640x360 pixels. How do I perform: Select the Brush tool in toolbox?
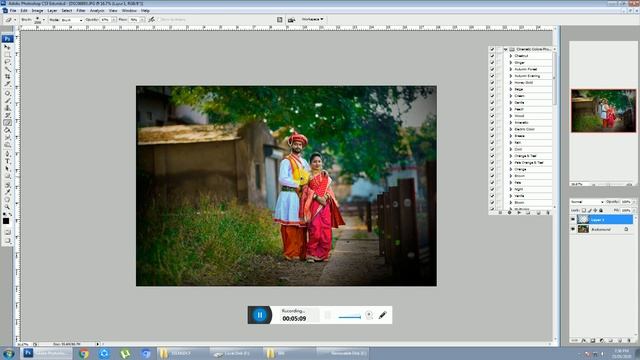pos(7,100)
